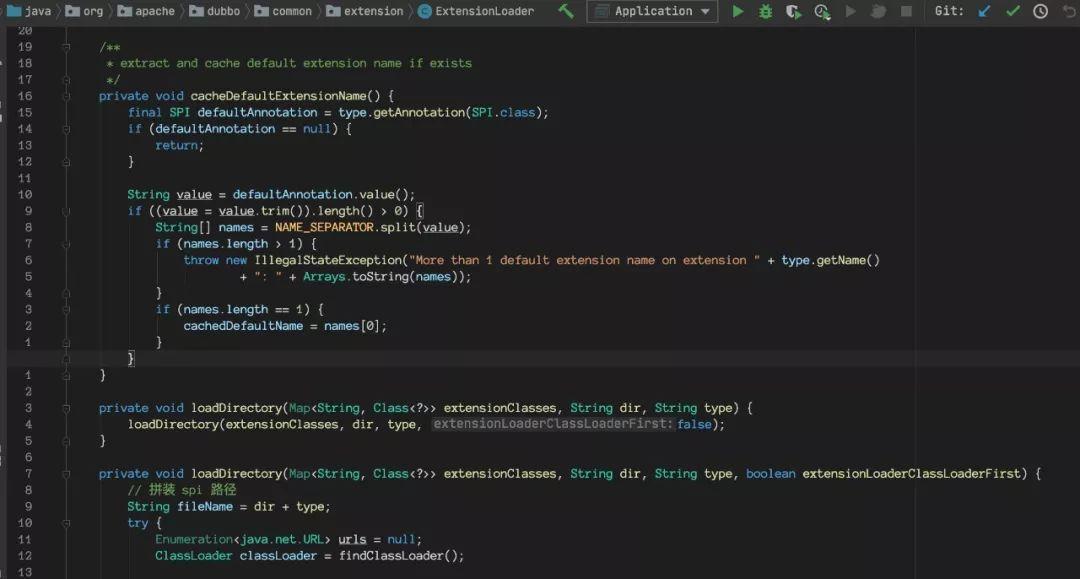Collapse cacheDefaultExtensionName method via gutter fold marker
The height and width of the screenshot is (579, 1080).
point(66,96)
